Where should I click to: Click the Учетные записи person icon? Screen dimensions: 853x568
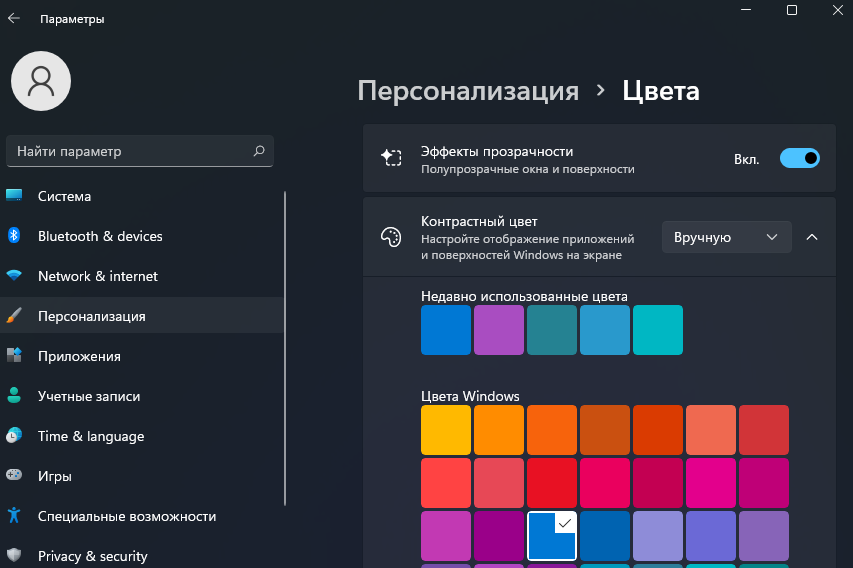(14, 396)
